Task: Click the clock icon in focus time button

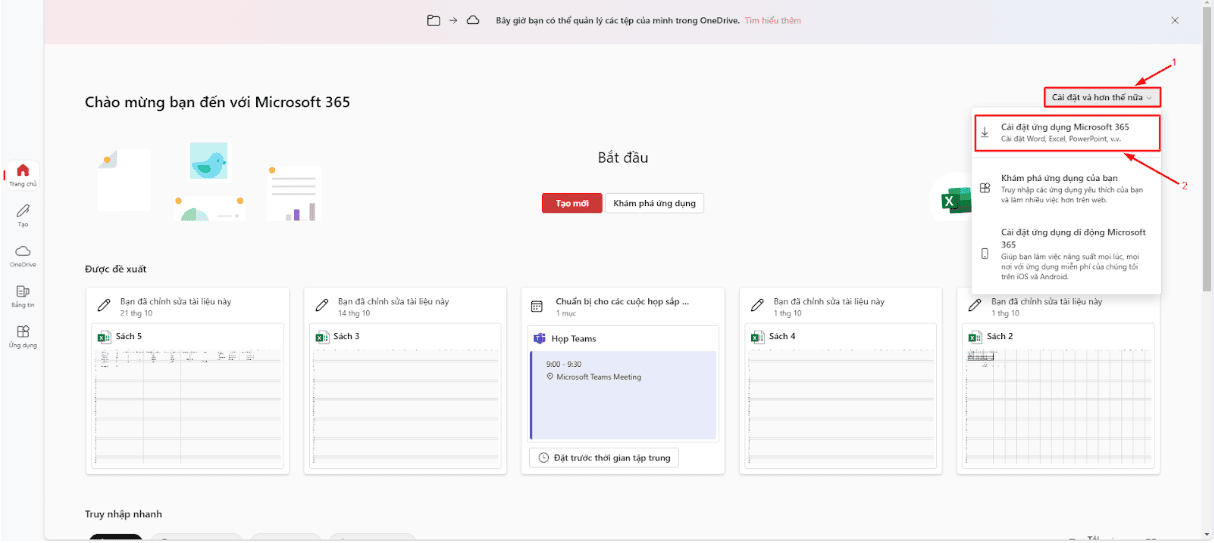Action: 544,457
